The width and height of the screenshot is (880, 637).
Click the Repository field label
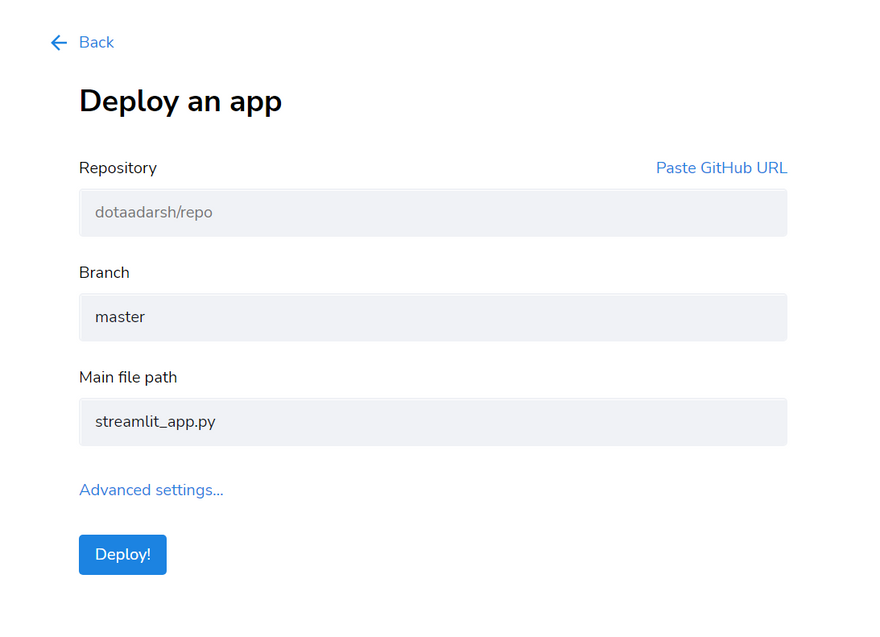[118, 168]
